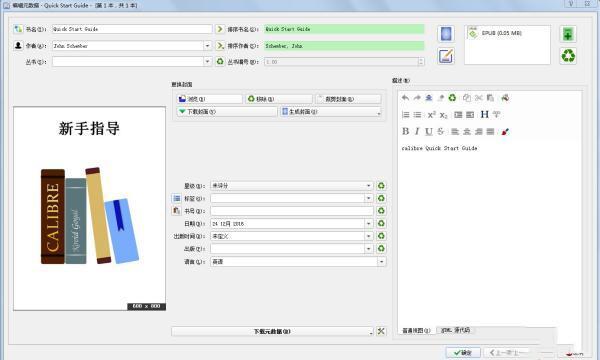600x360 pixels.
Task: Switch to the HTML source tab
Action: pos(455,330)
